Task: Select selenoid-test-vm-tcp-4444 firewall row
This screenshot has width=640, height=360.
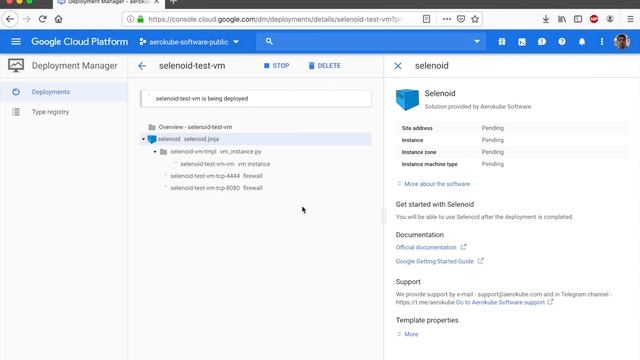Action: pos(216,176)
